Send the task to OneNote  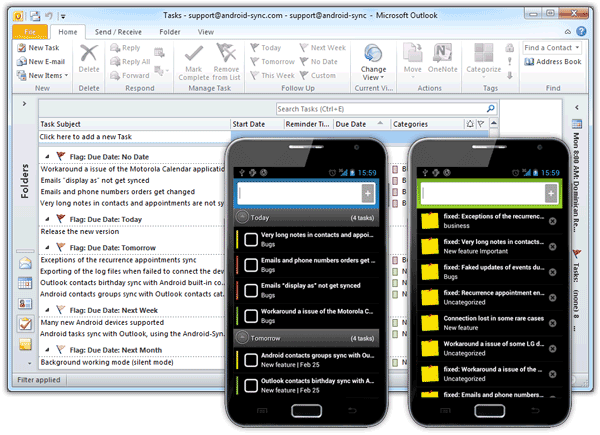pos(442,58)
